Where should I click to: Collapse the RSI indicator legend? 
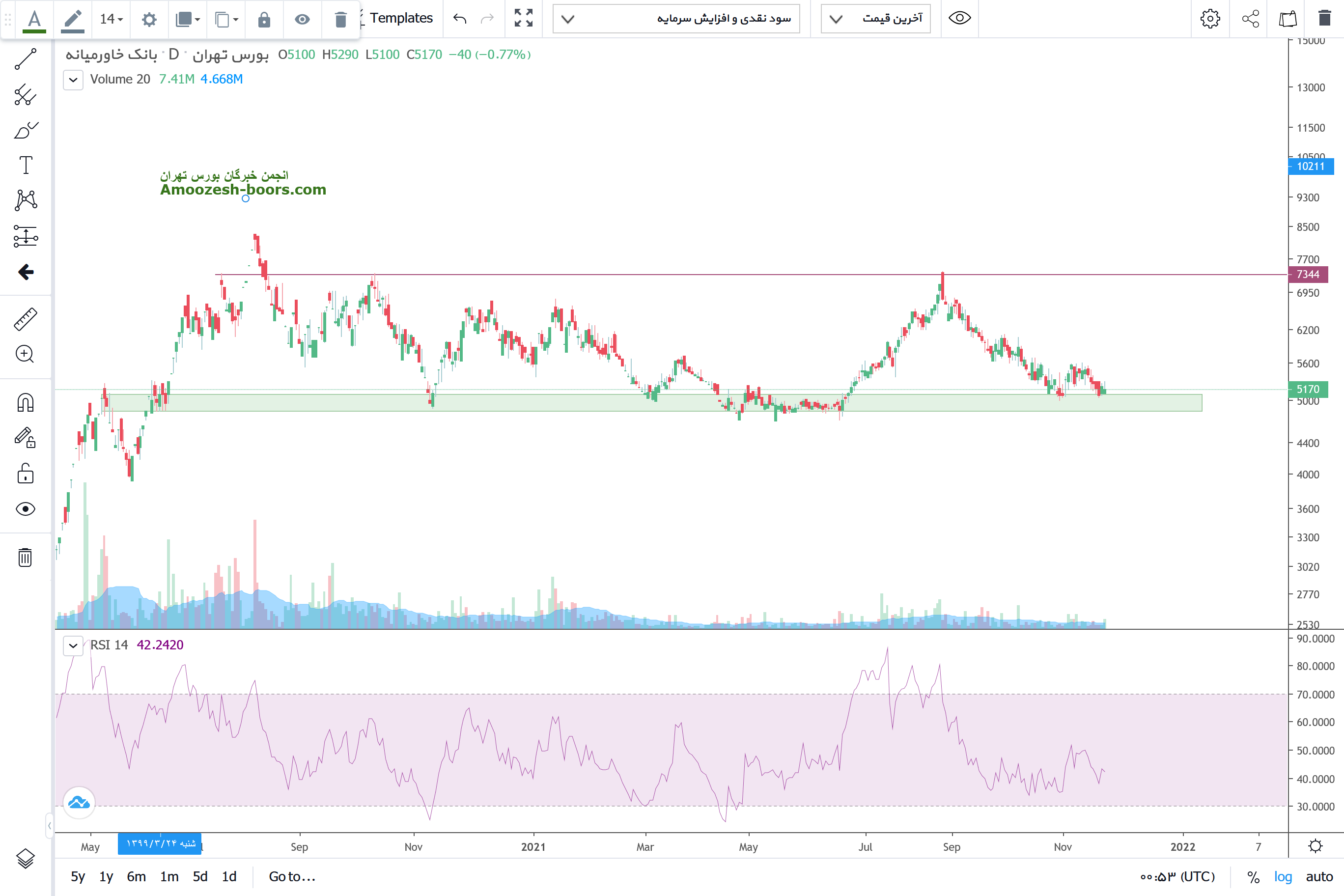click(x=73, y=645)
